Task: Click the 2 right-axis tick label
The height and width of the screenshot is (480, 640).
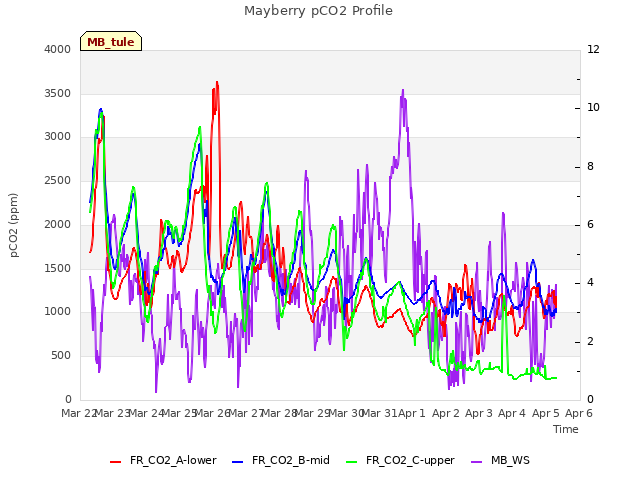Action: pyautogui.click(x=590, y=341)
